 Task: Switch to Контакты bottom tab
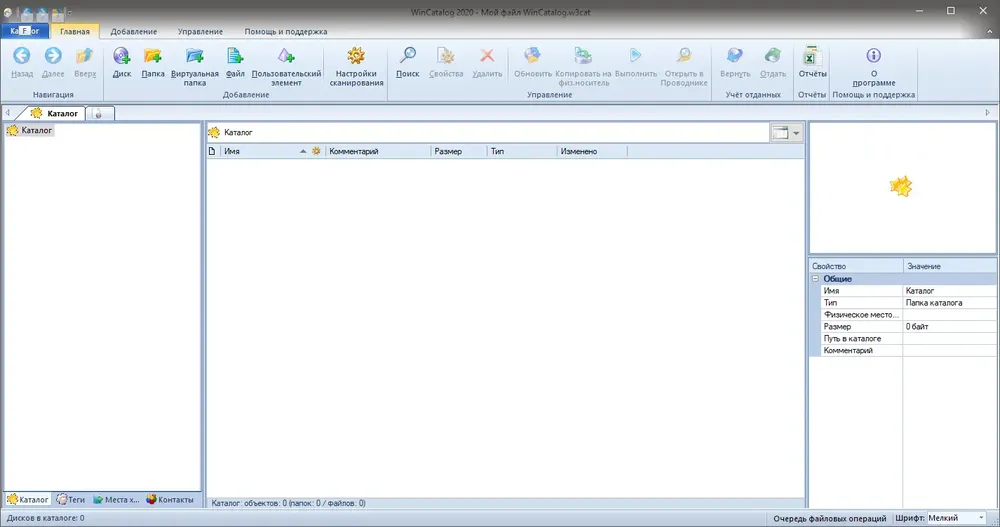coord(170,500)
